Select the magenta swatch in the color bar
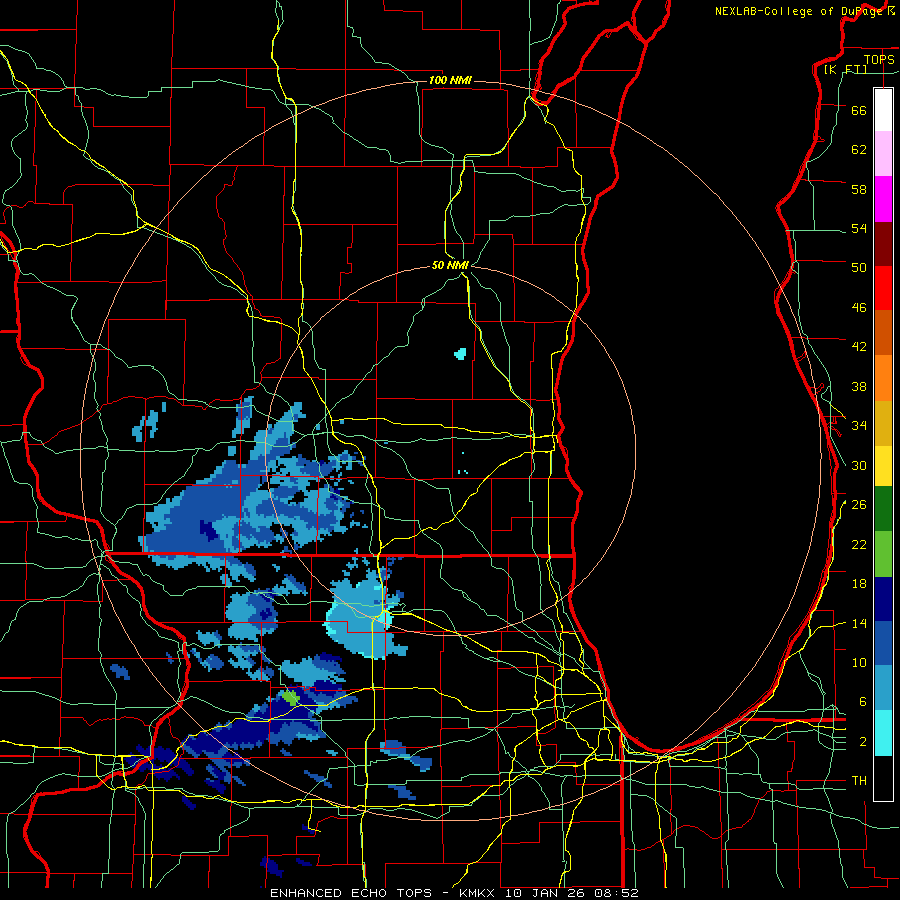This screenshot has height=900, width=900. click(x=883, y=199)
